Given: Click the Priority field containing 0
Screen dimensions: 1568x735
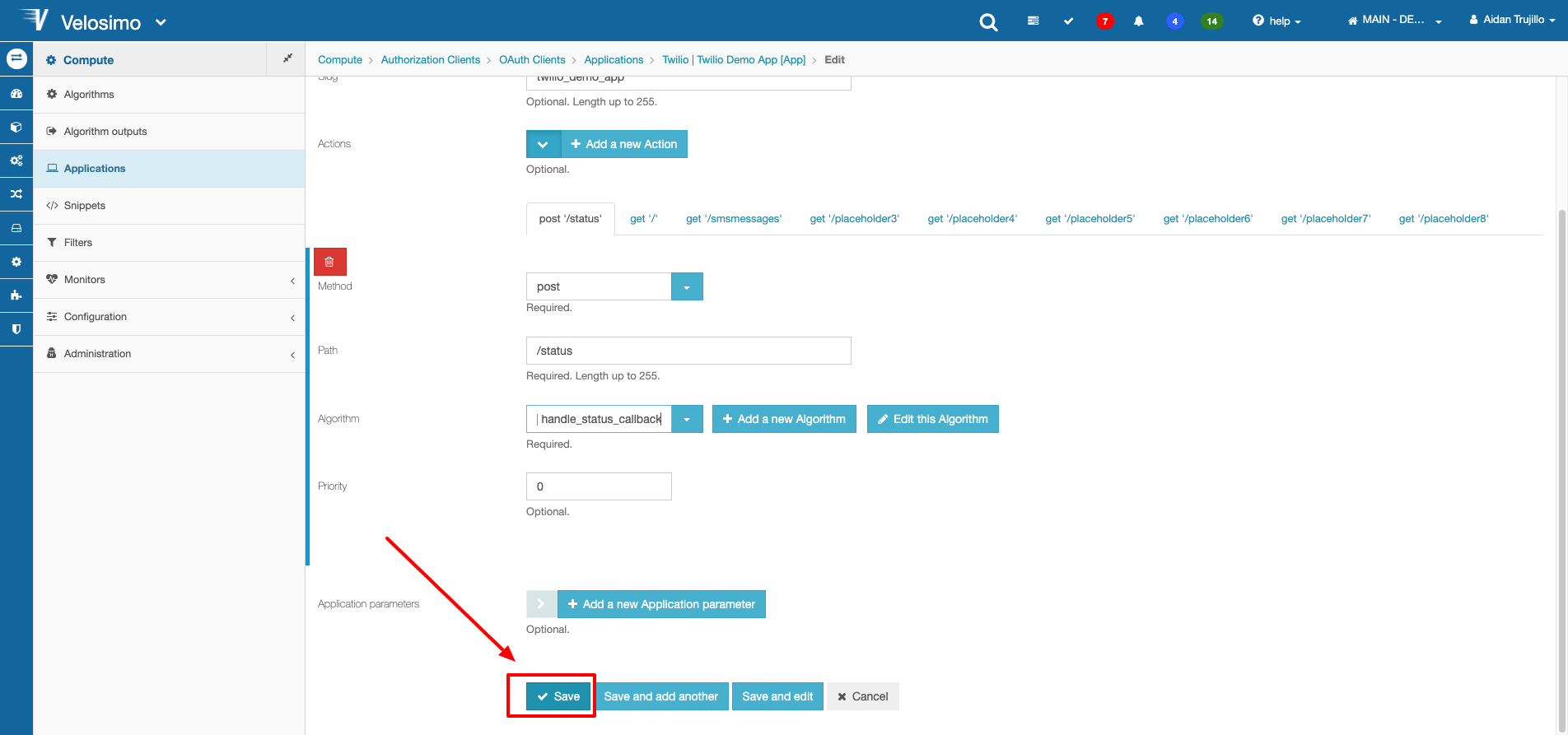Looking at the screenshot, I should tap(599, 486).
